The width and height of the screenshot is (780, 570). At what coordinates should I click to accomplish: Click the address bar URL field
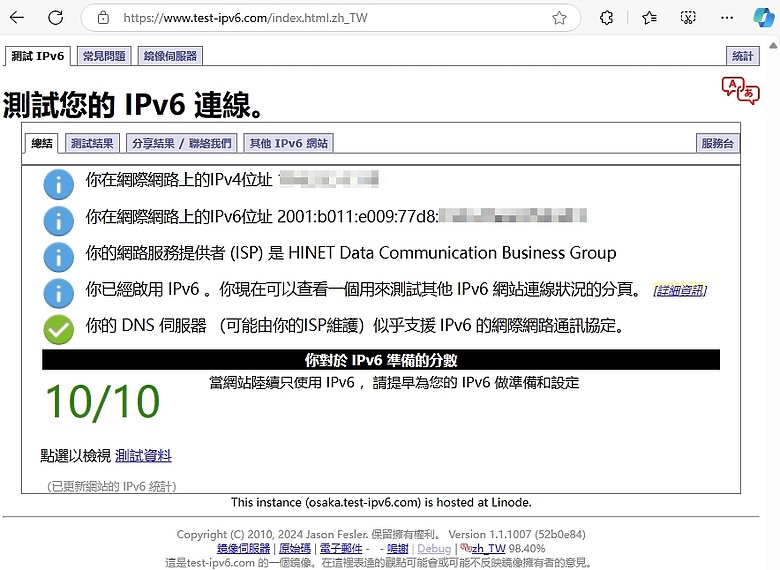[x=331, y=18]
